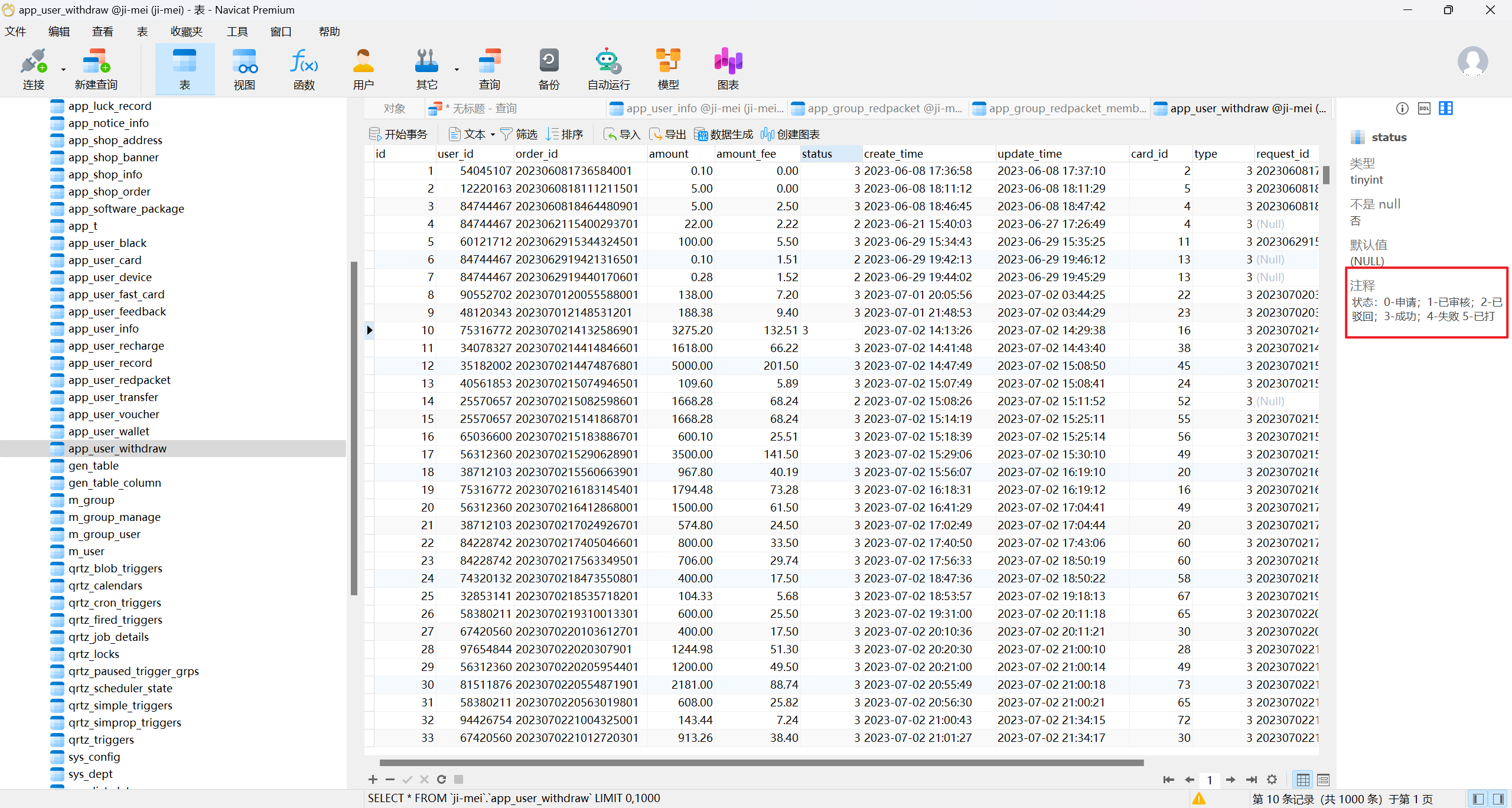Open the grid settings gear icon
Screen dimensions: 1512x808
click(x=1272, y=780)
